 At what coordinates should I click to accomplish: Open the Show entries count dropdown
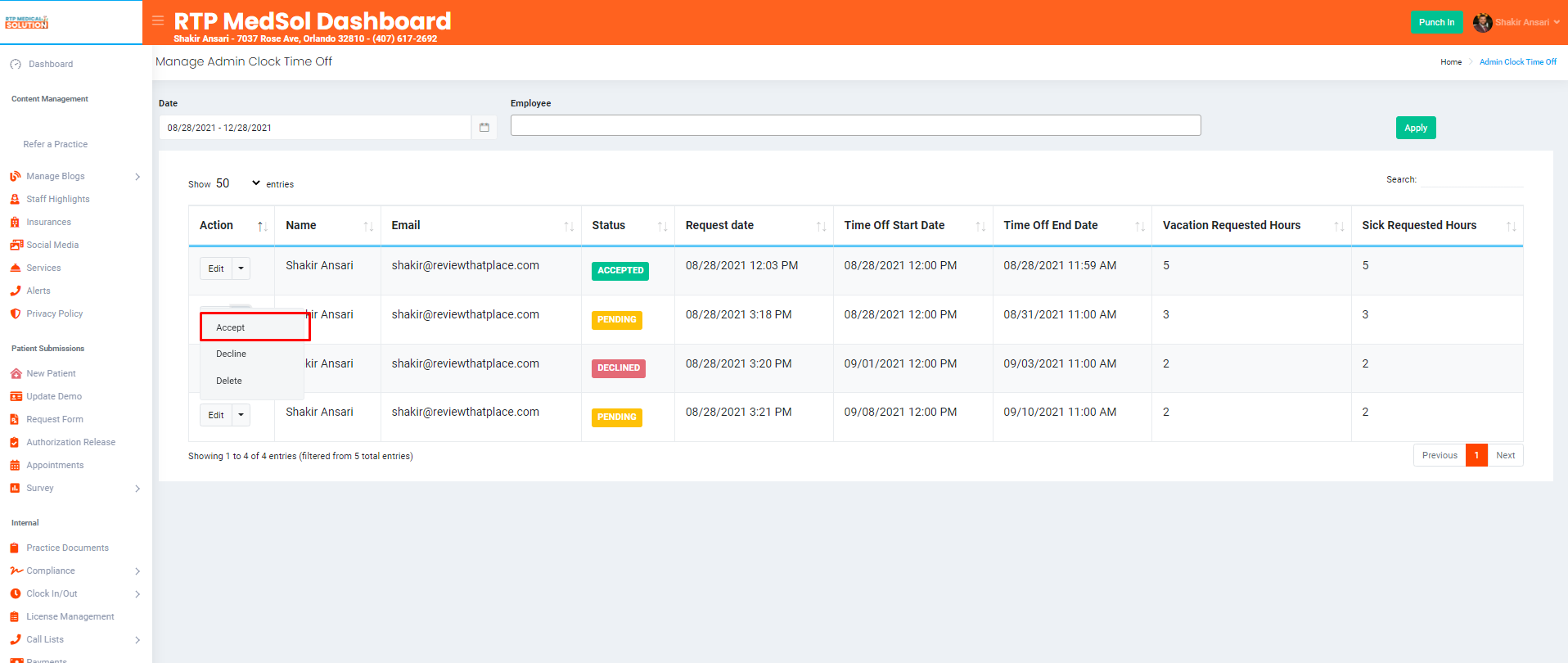pyautogui.click(x=238, y=183)
